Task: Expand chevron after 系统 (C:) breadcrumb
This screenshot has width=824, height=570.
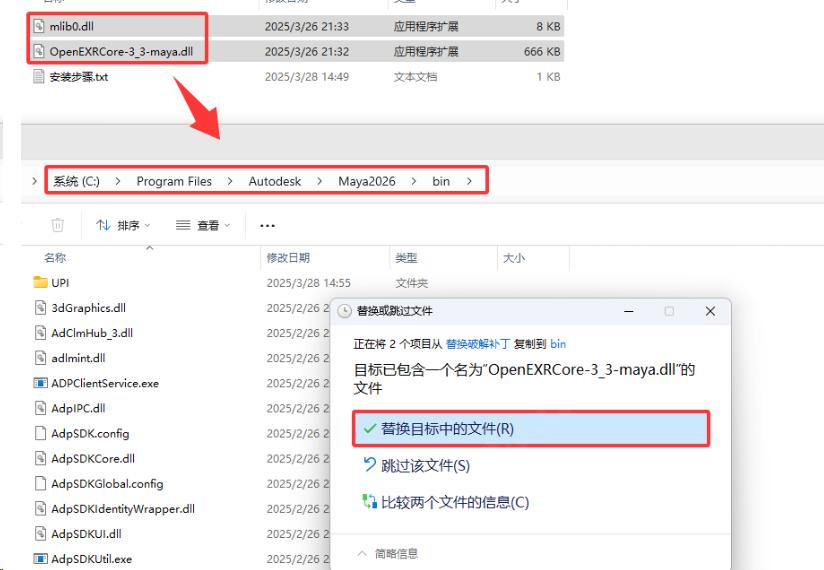Action: (118, 181)
